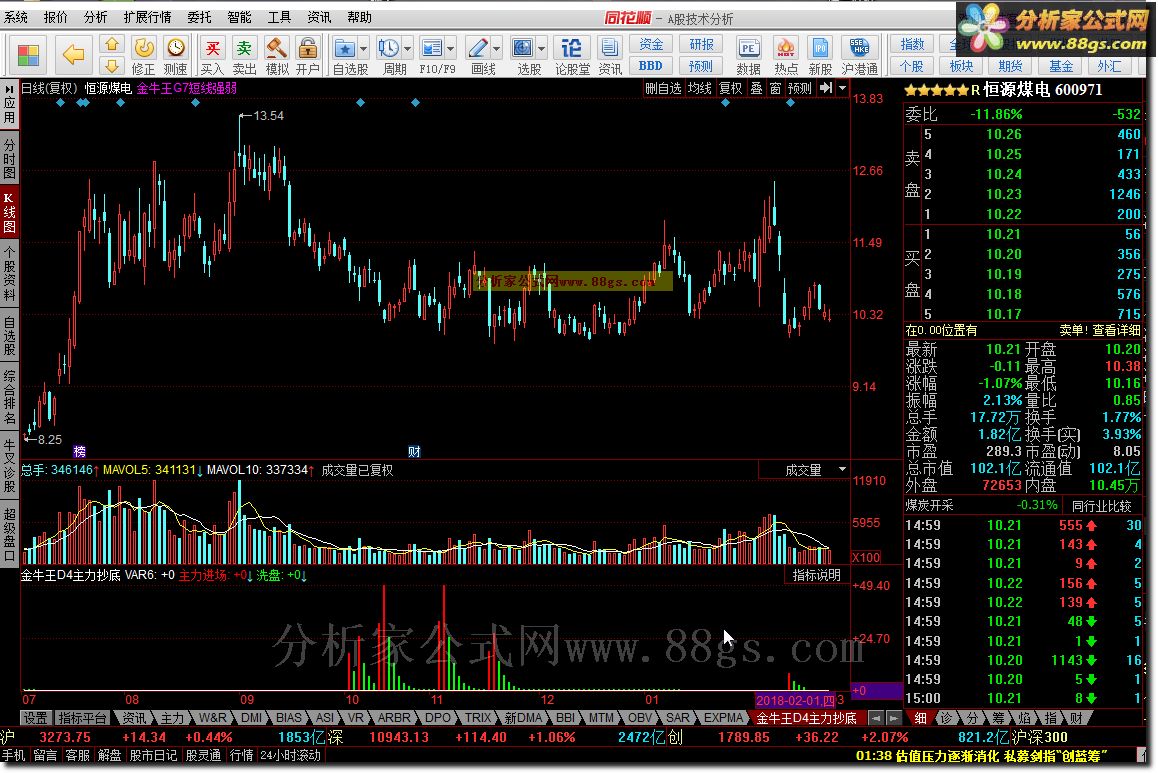Click the 开户 open account icon
Viewport: 1158px width, 773px height.
[307, 55]
